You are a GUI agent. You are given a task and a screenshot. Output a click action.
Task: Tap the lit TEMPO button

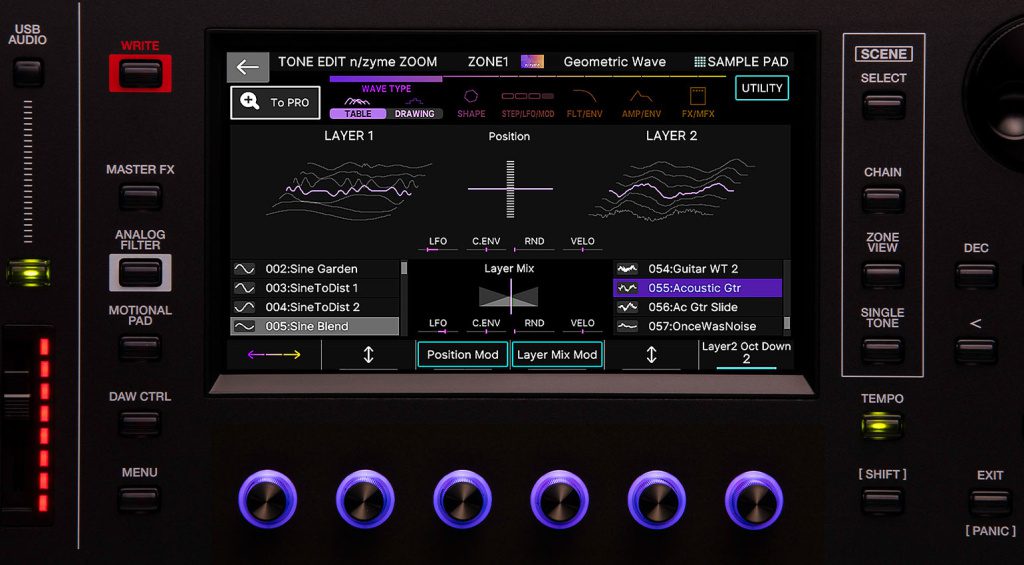click(x=882, y=427)
